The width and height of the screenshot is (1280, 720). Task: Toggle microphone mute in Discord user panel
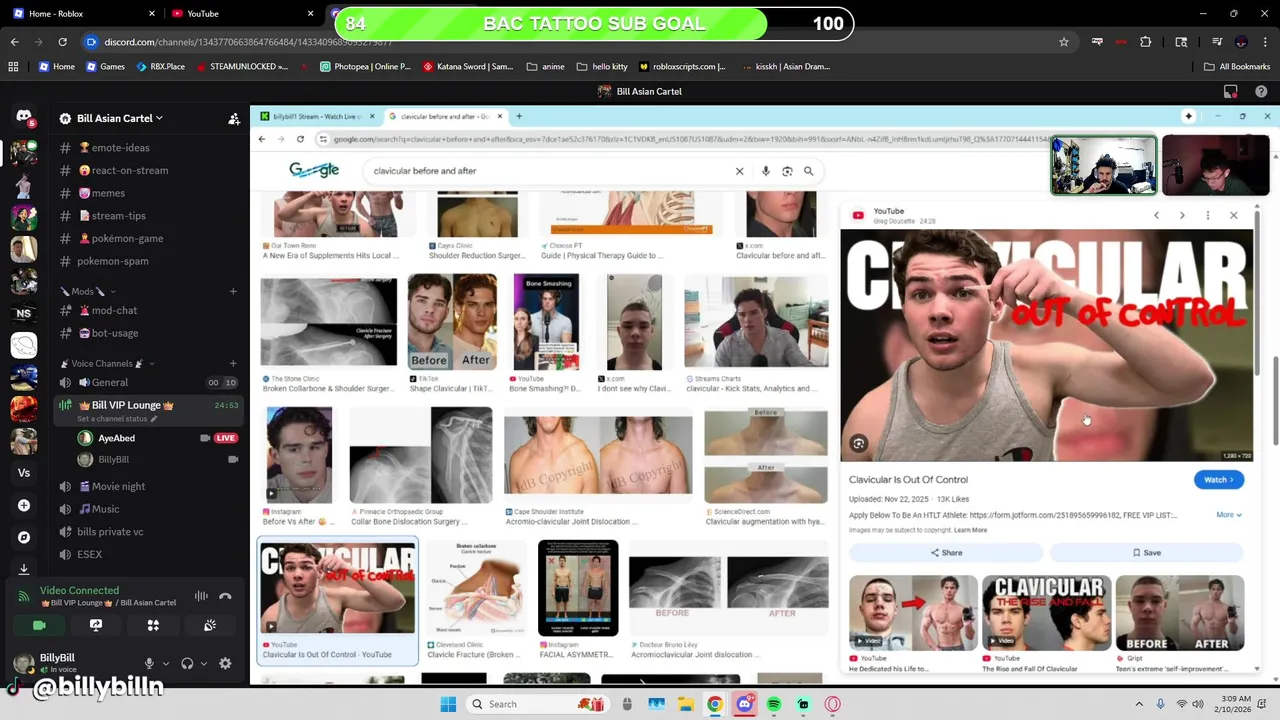click(x=149, y=663)
